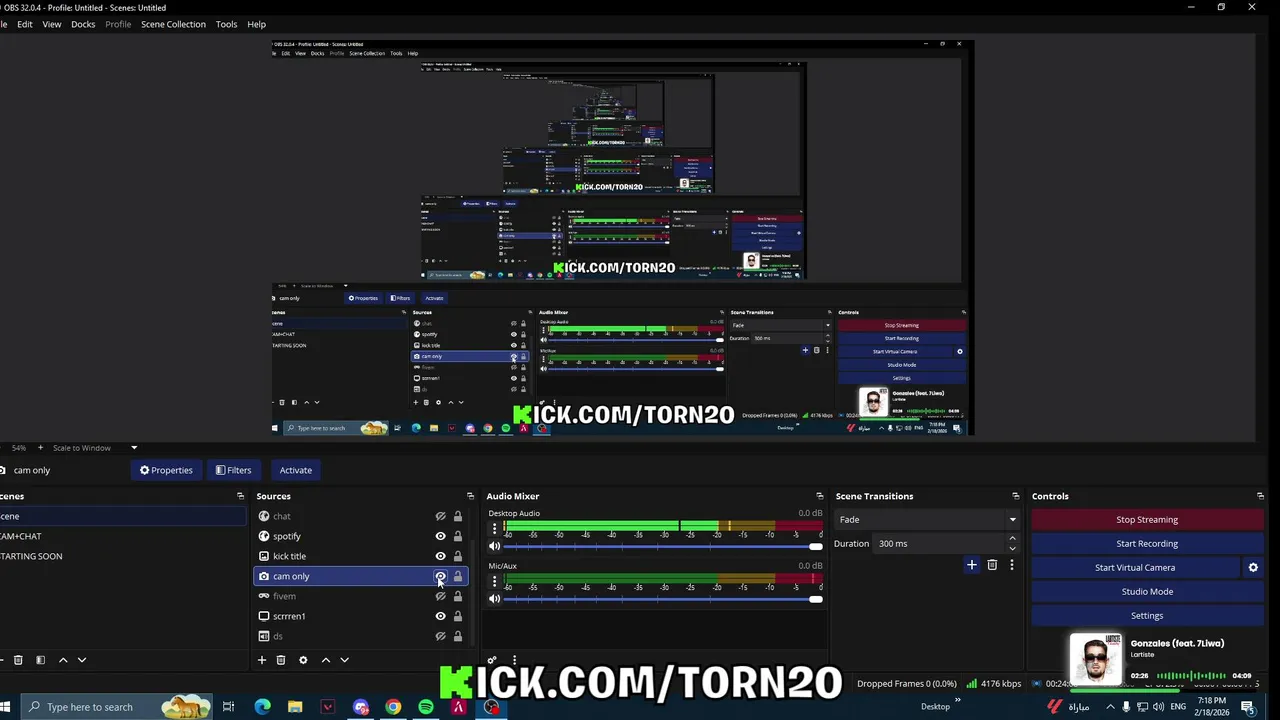Click Start Recording button
Viewport: 1280px width, 720px height.
coord(1147,543)
